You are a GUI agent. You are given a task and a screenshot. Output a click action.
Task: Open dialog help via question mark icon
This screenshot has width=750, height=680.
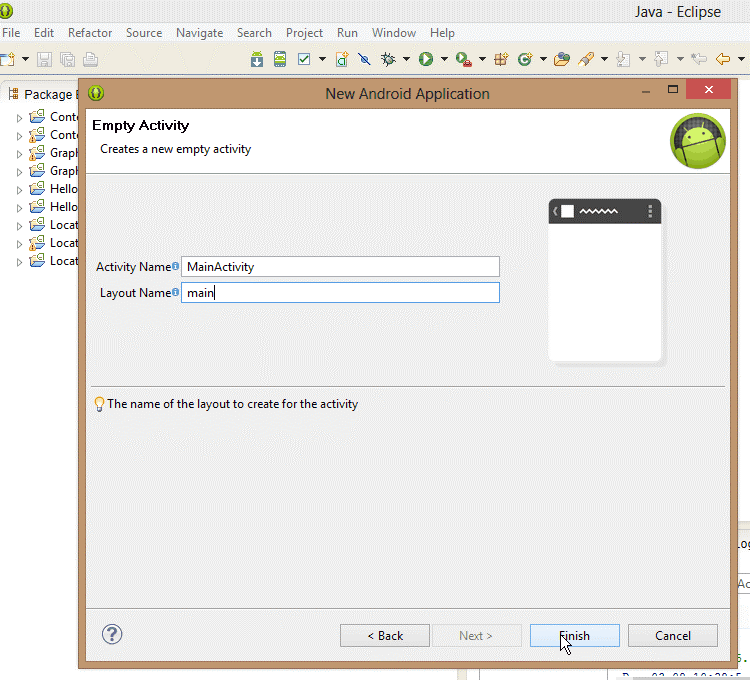pos(112,635)
